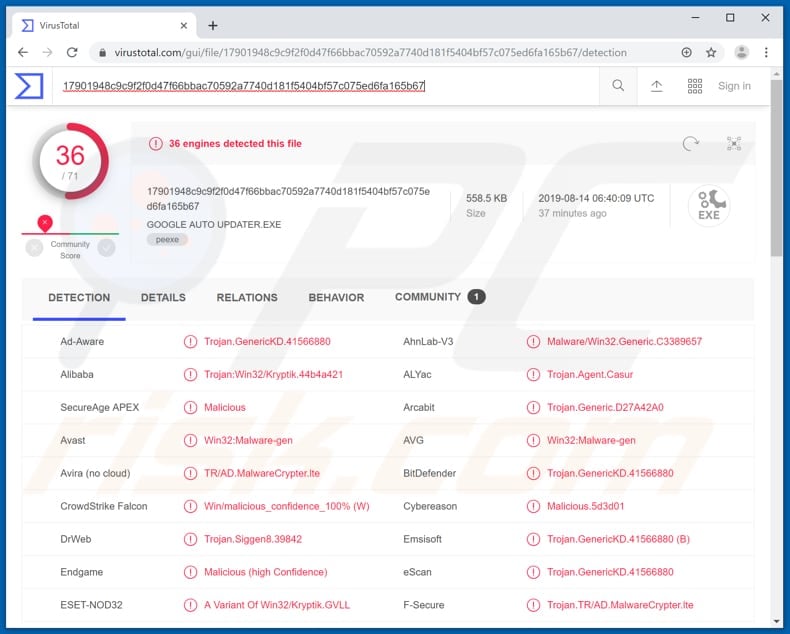
Task: Click the similar files graph icon
Action: pos(734,144)
